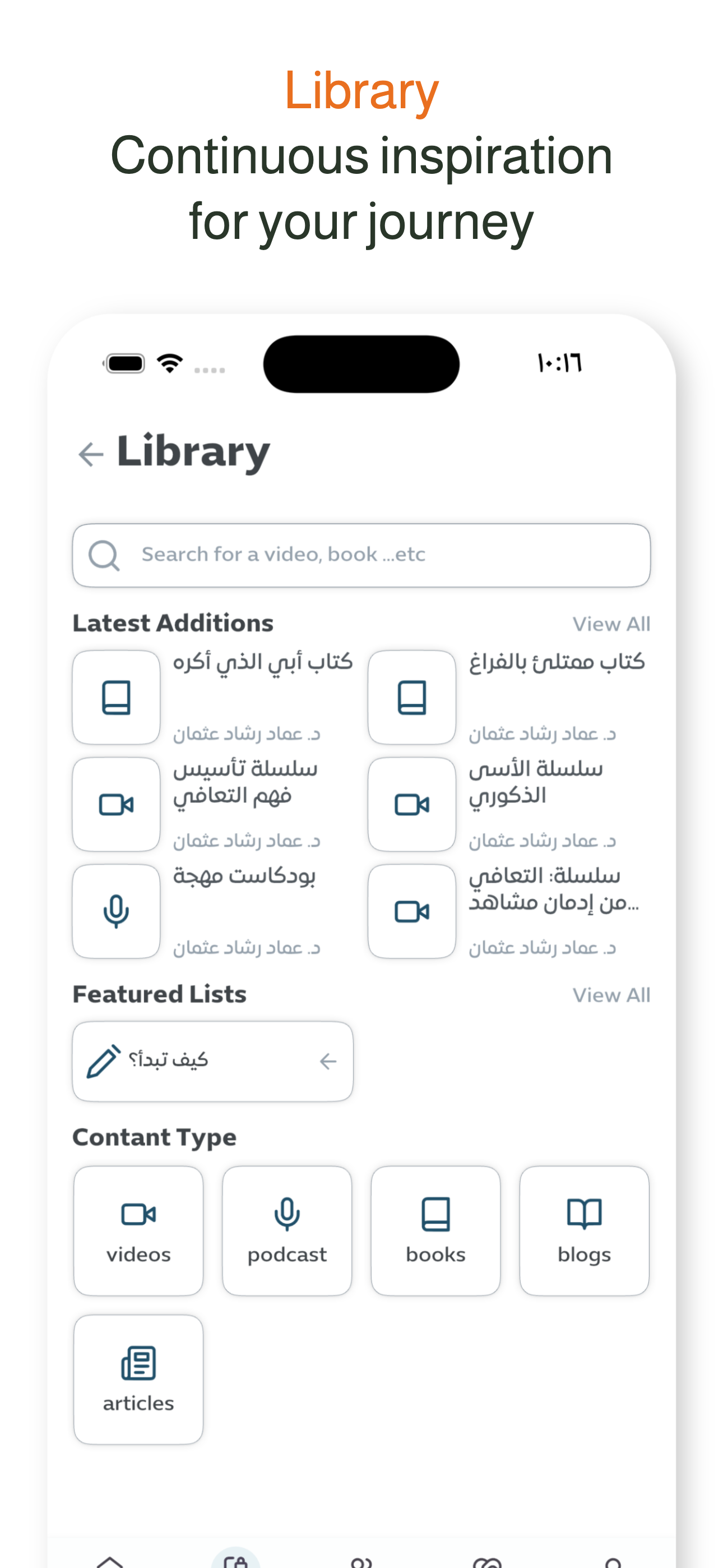Select the Home tab in bottom bar
Screen dimensions: 723x1568
(110, 1561)
